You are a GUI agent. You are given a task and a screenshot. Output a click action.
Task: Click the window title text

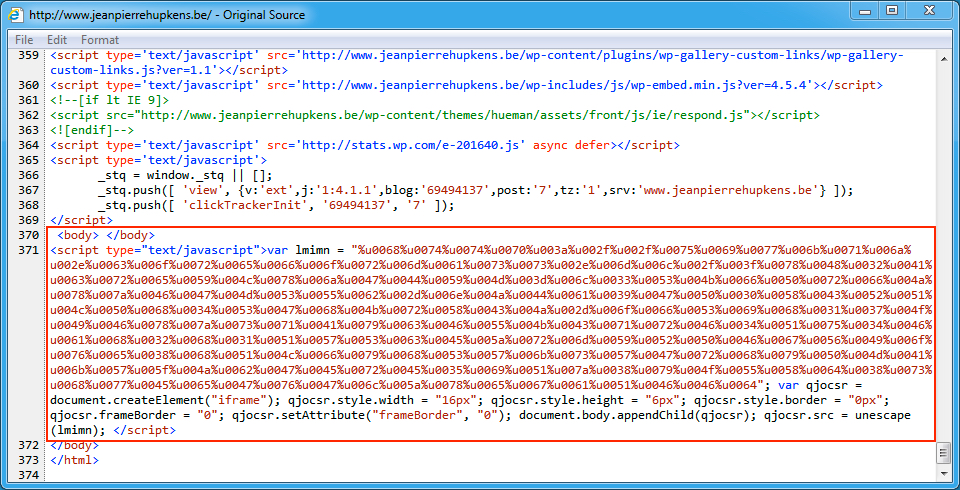pyautogui.click(x=167, y=13)
